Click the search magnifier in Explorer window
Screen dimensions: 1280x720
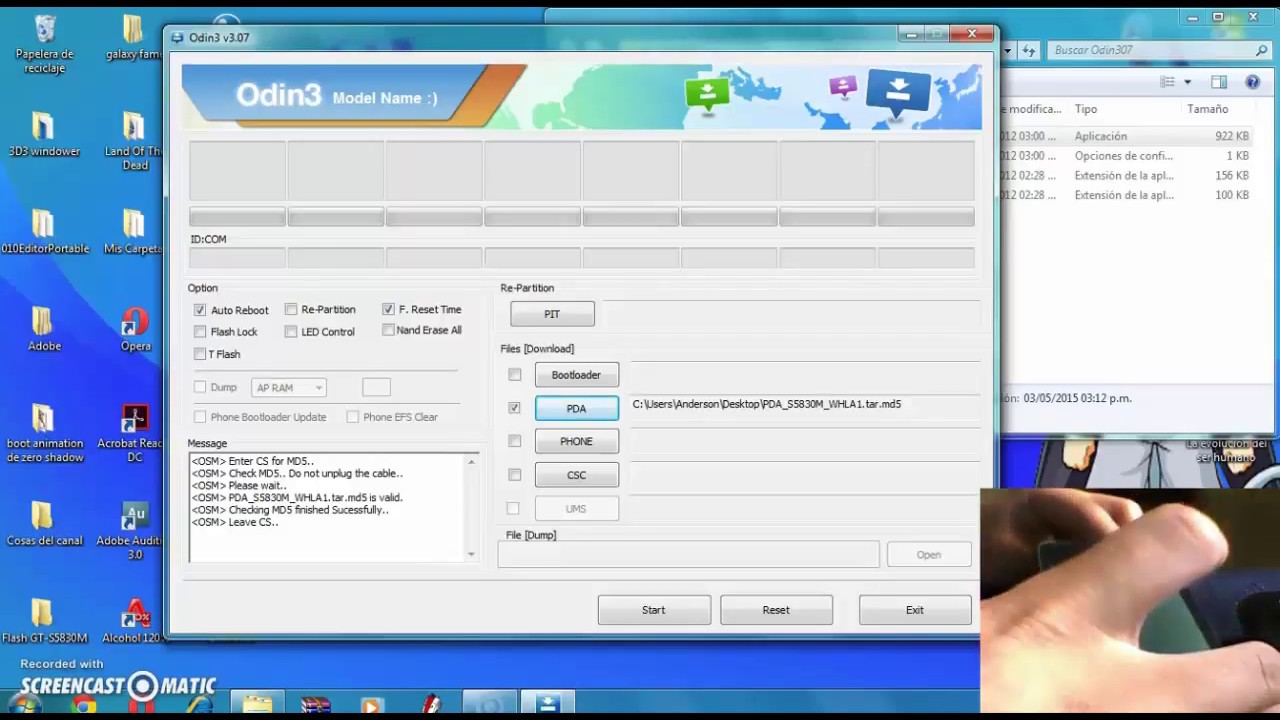pos(1262,50)
